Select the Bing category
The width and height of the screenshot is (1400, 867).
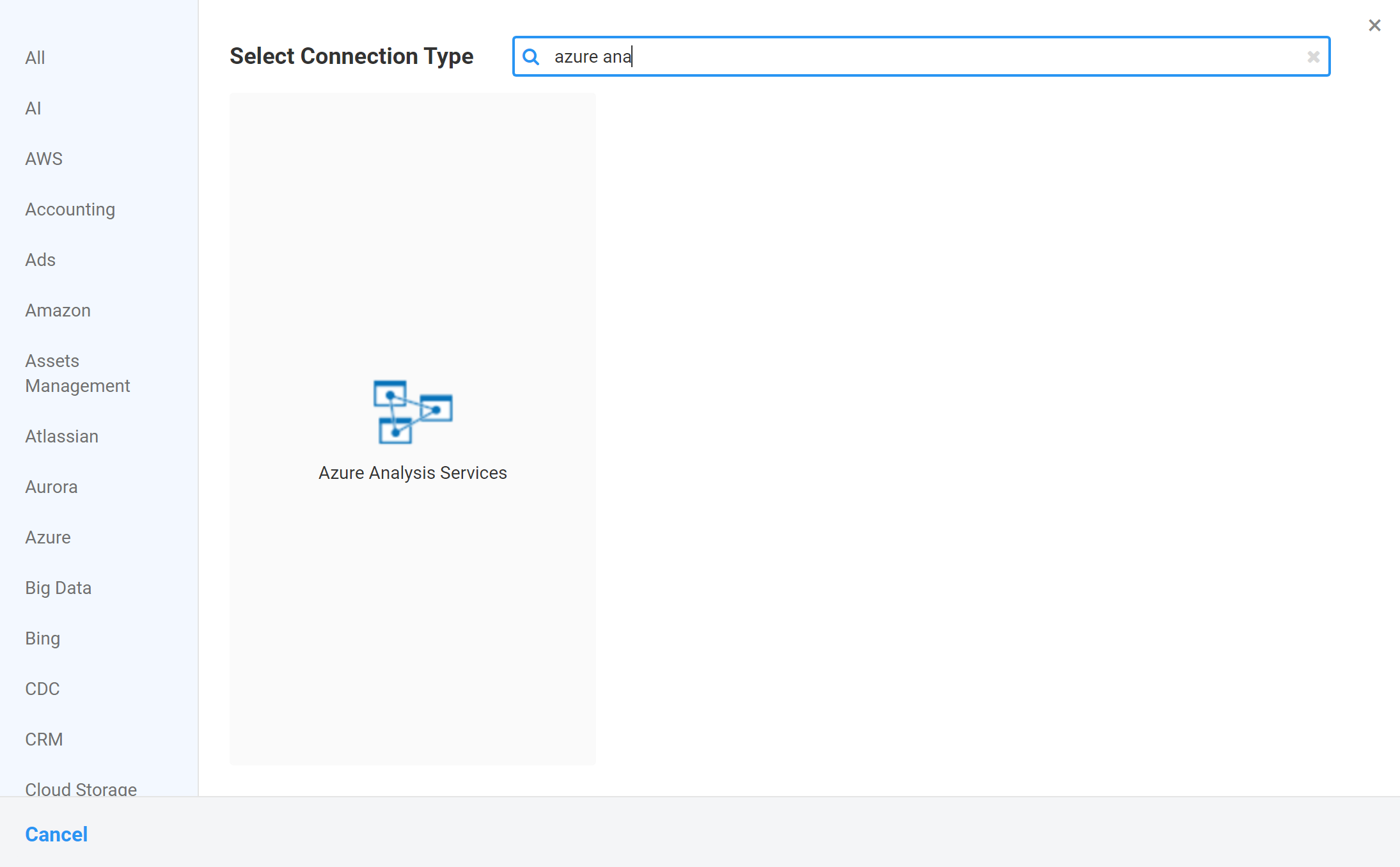pos(43,638)
